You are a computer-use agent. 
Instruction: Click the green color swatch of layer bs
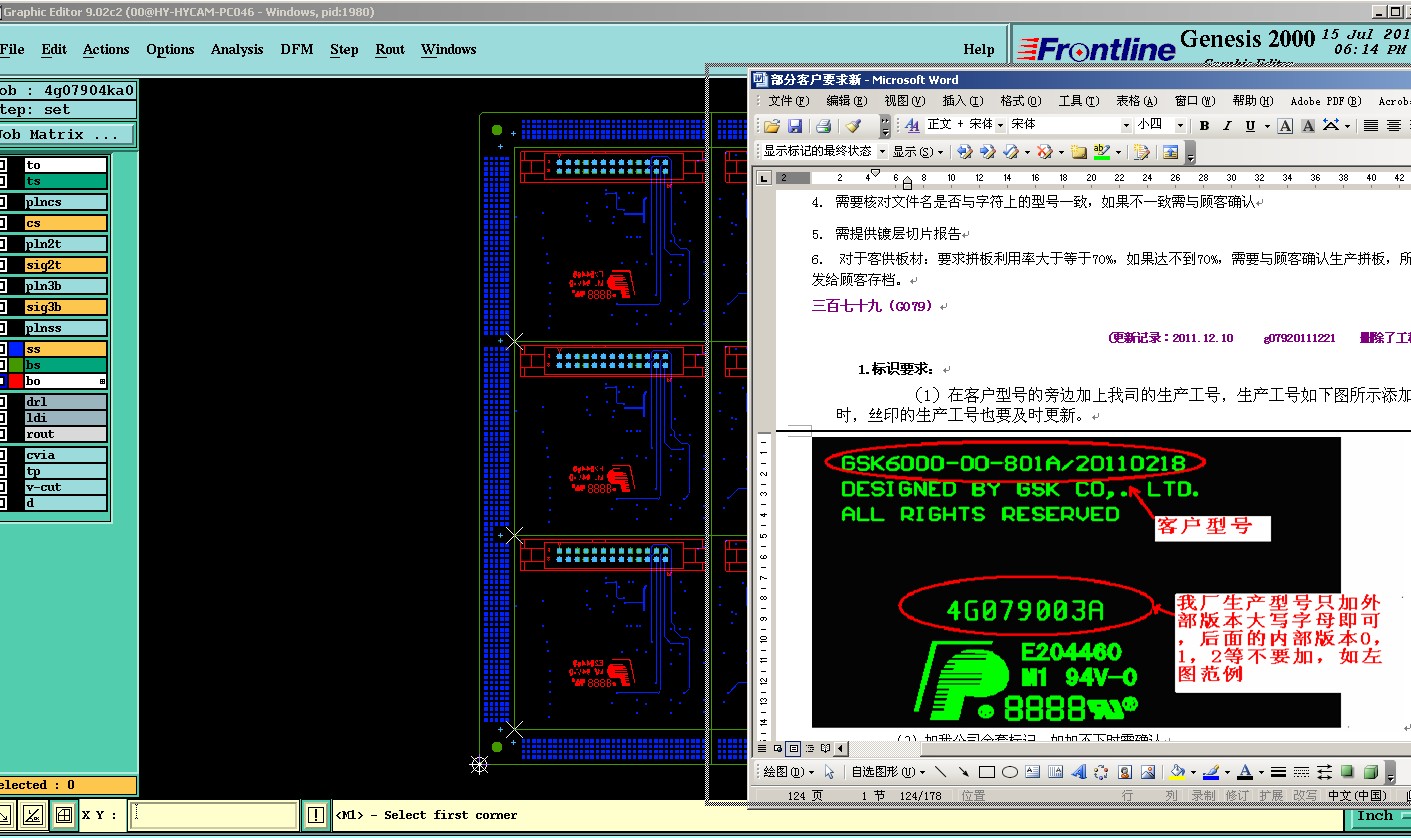[16, 365]
